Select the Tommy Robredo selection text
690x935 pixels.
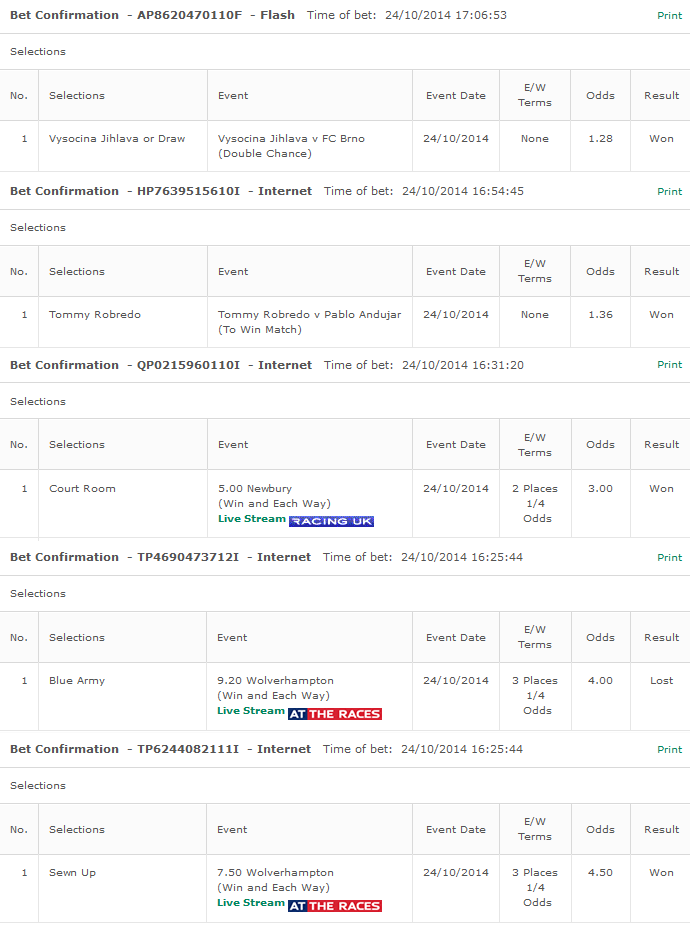pyautogui.click(x=95, y=314)
